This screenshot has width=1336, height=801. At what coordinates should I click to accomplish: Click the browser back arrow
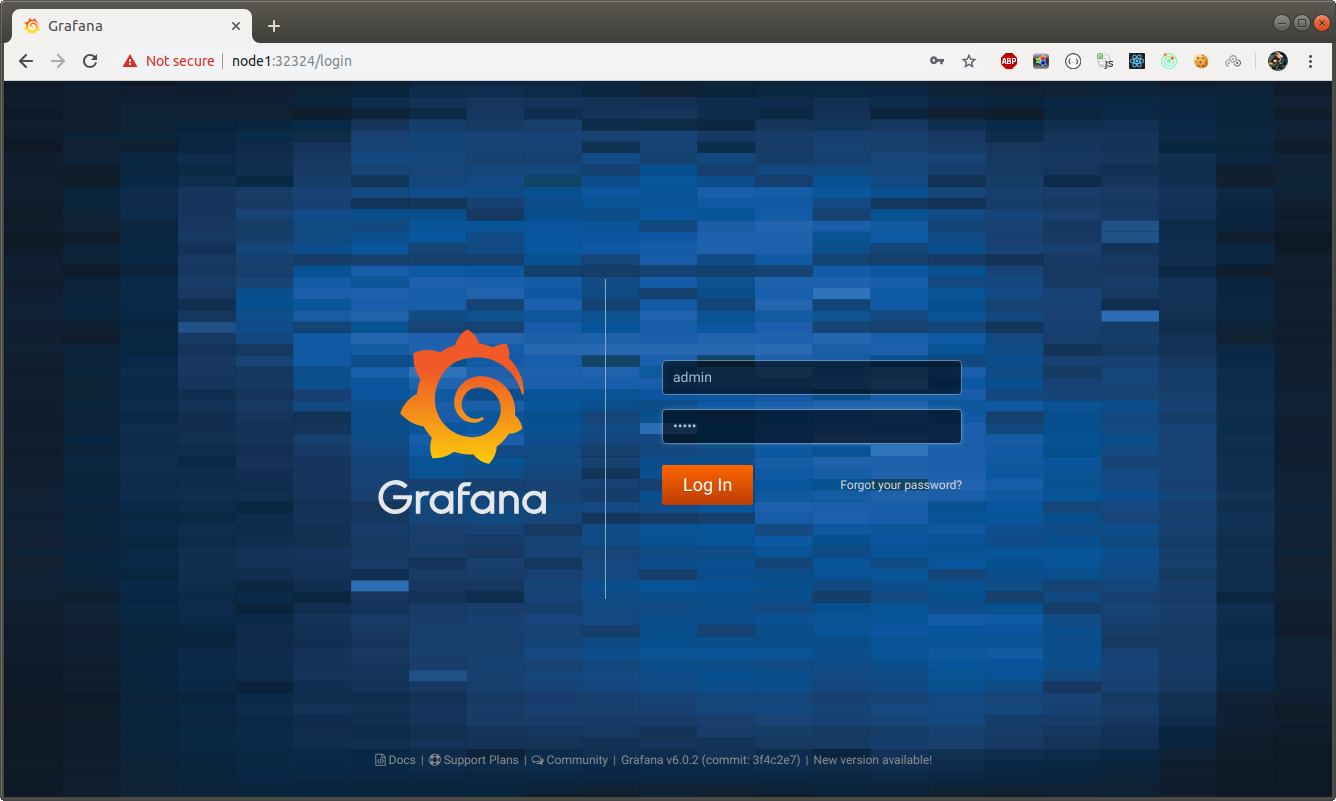click(27, 61)
